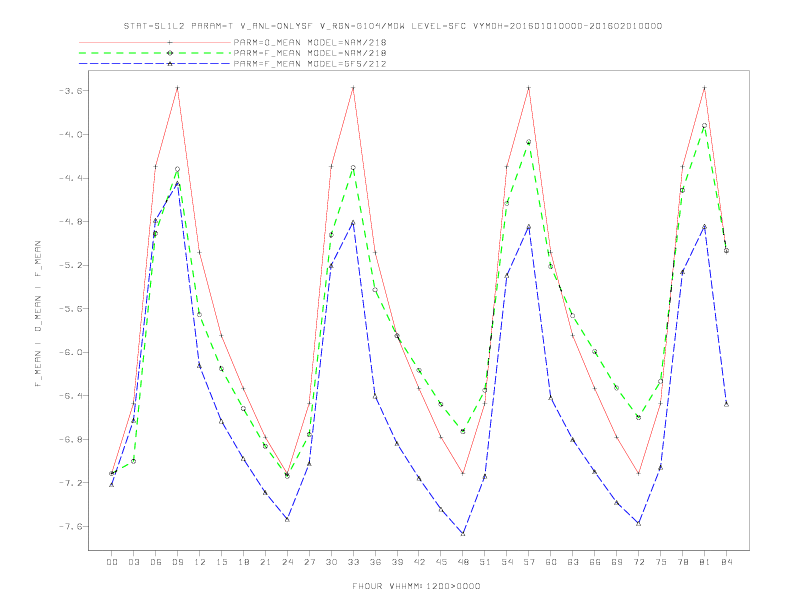Click the blue GFS triangle marker at hour 24
The height and width of the screenshot is (612, 792).
pyautogui.click(x=287, y=519)
